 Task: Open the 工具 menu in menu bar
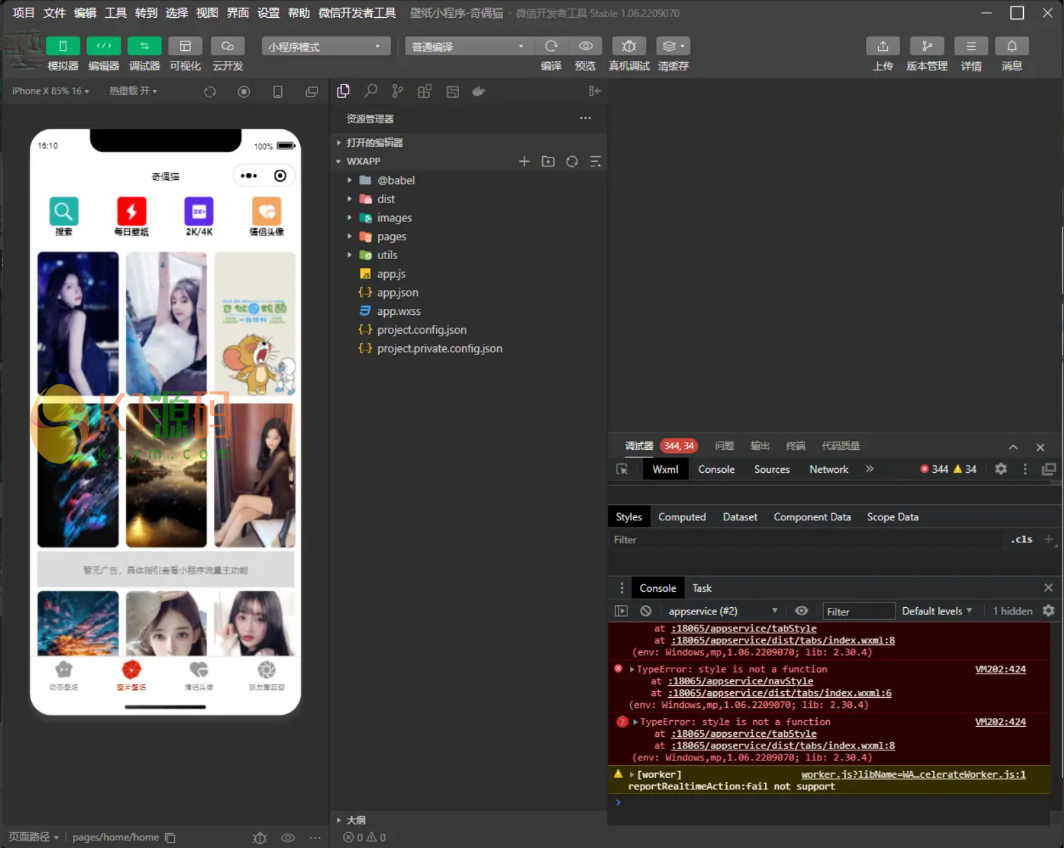[x=116, y=13]
